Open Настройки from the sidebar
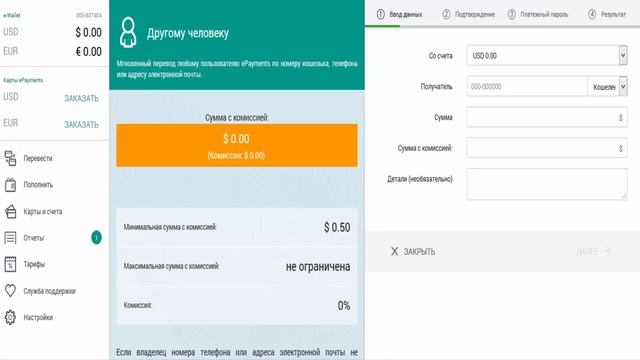Image resolution: width=640 pixels, height=360 pixels. point(38,317)
